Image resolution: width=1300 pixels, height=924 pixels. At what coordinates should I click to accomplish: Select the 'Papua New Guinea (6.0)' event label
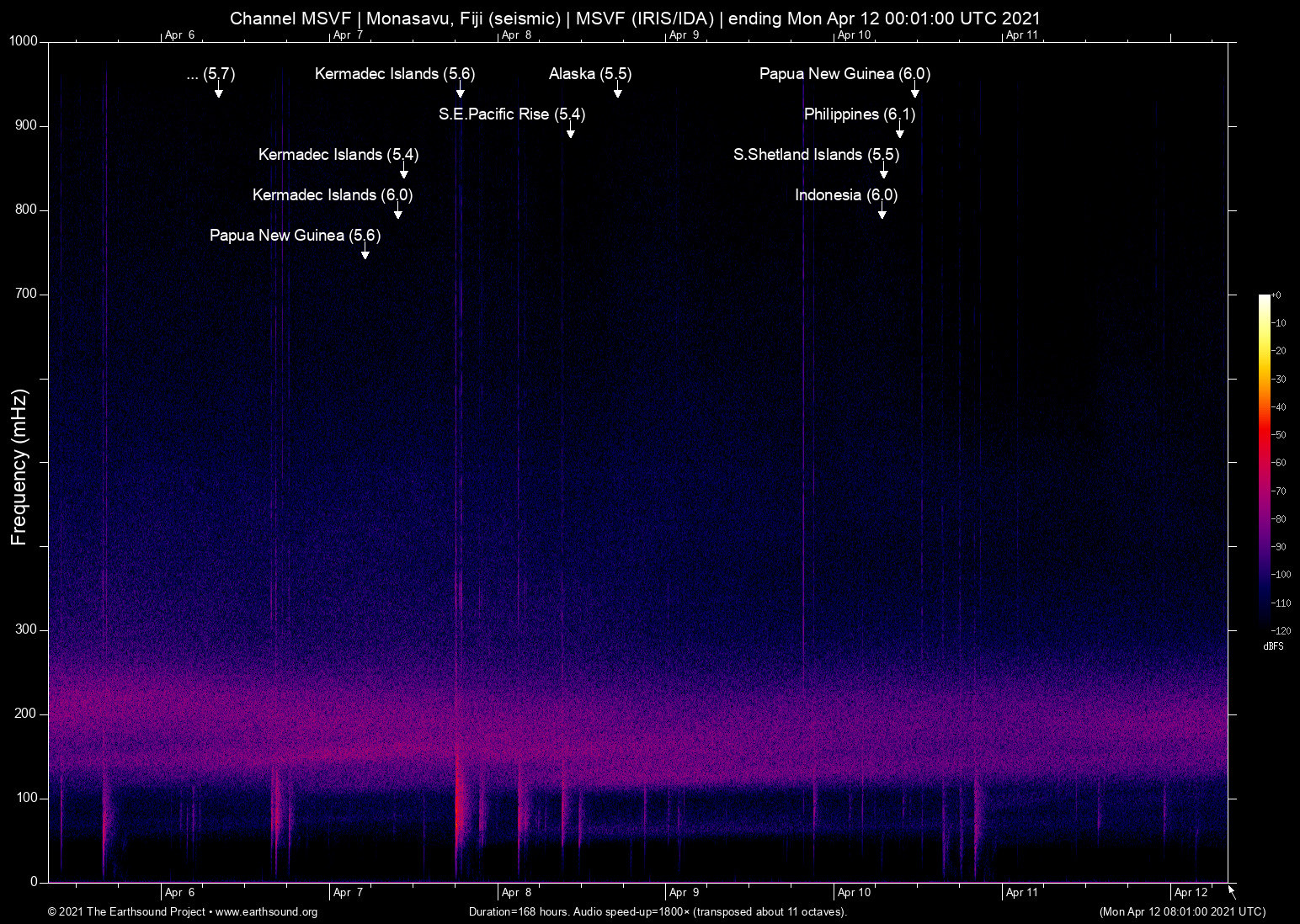[844, 74]
